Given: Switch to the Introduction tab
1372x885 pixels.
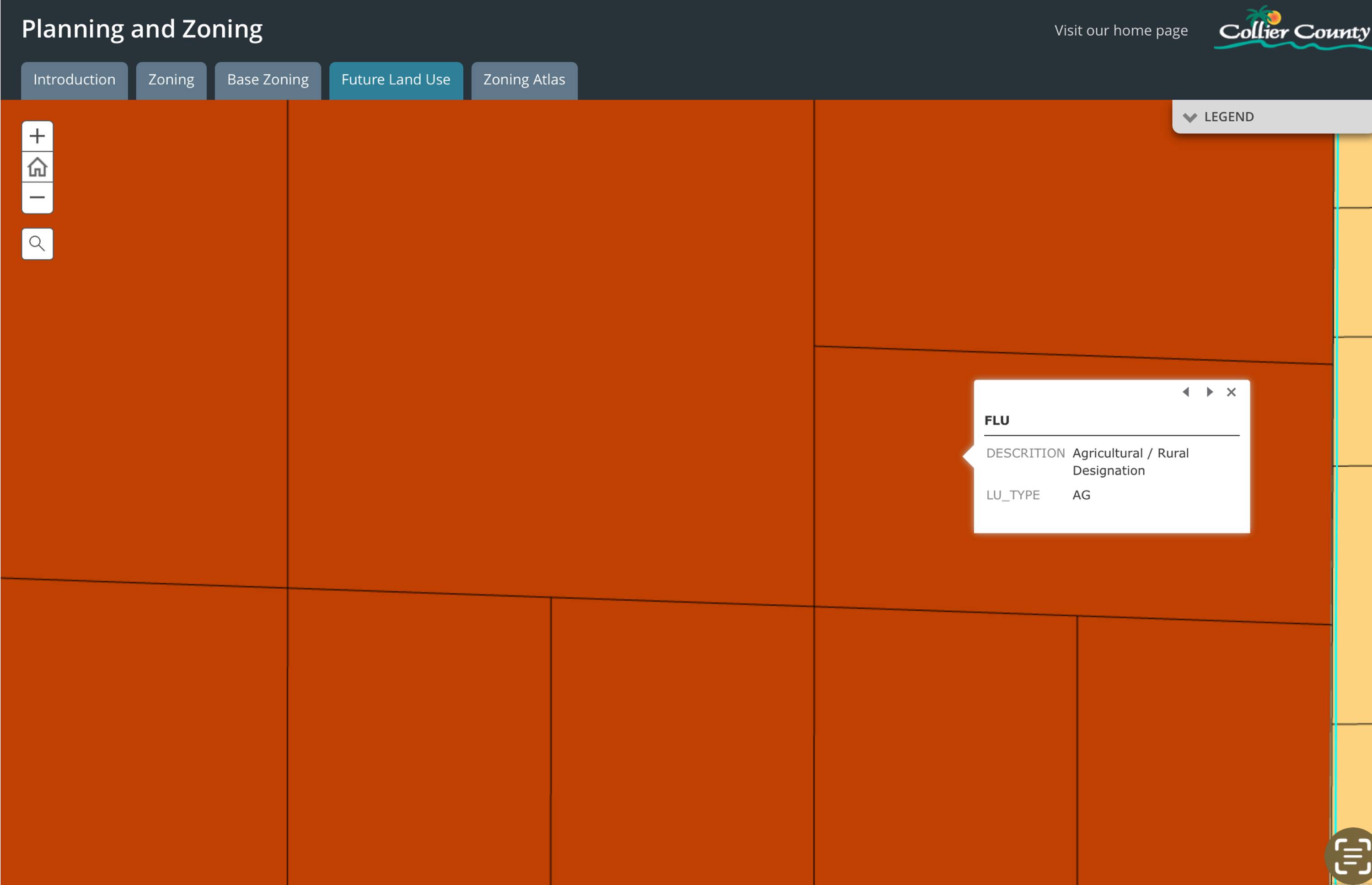Looking at the screenshot, I should tap(74, 80).
